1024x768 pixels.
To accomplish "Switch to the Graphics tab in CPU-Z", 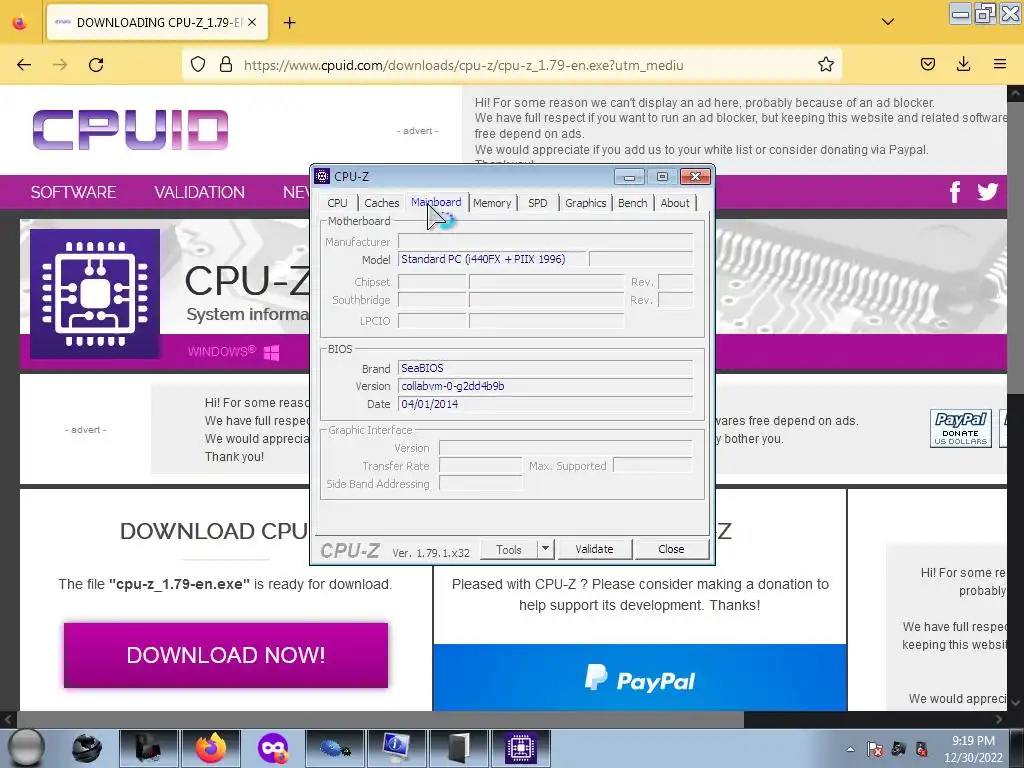I will pos(586,203).
